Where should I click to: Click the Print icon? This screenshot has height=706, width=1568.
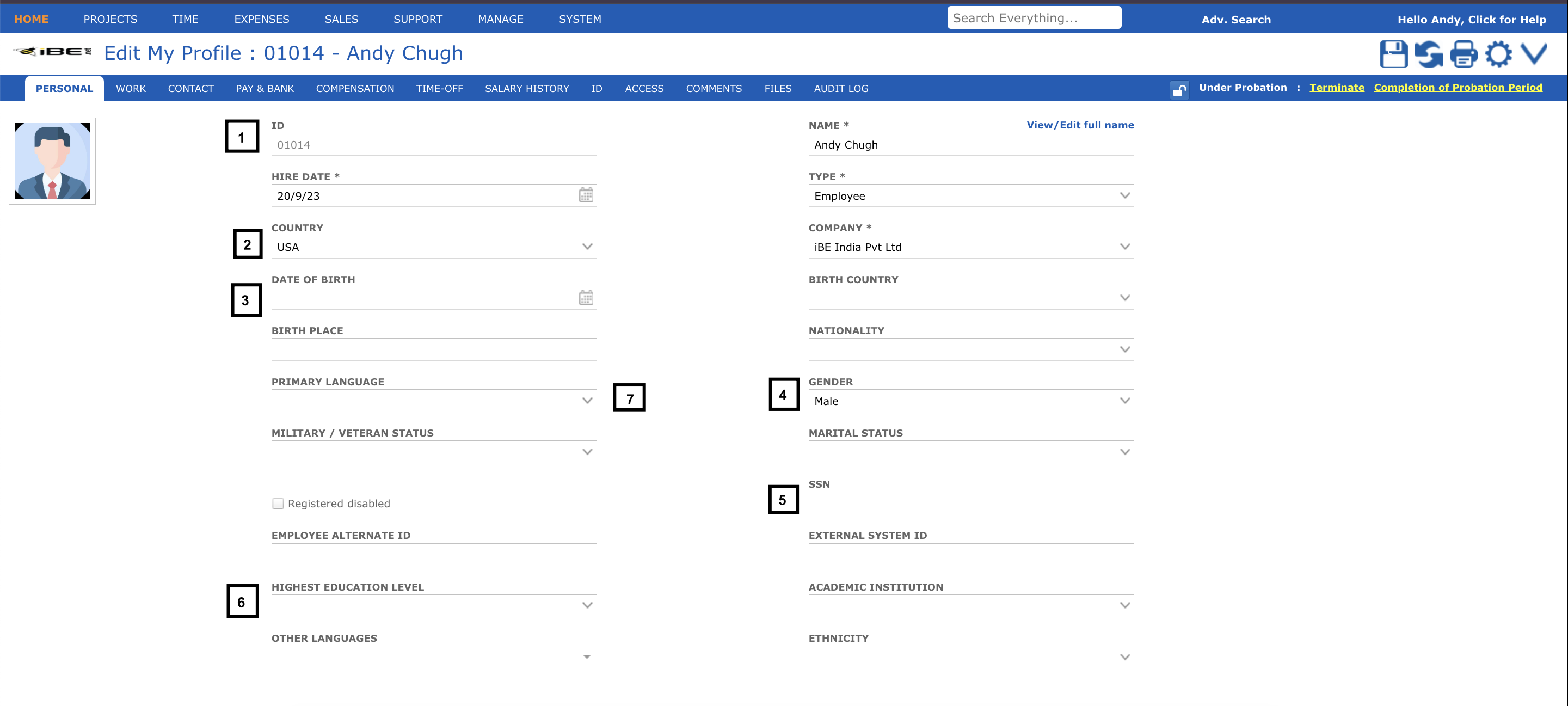click(1464, 54)
